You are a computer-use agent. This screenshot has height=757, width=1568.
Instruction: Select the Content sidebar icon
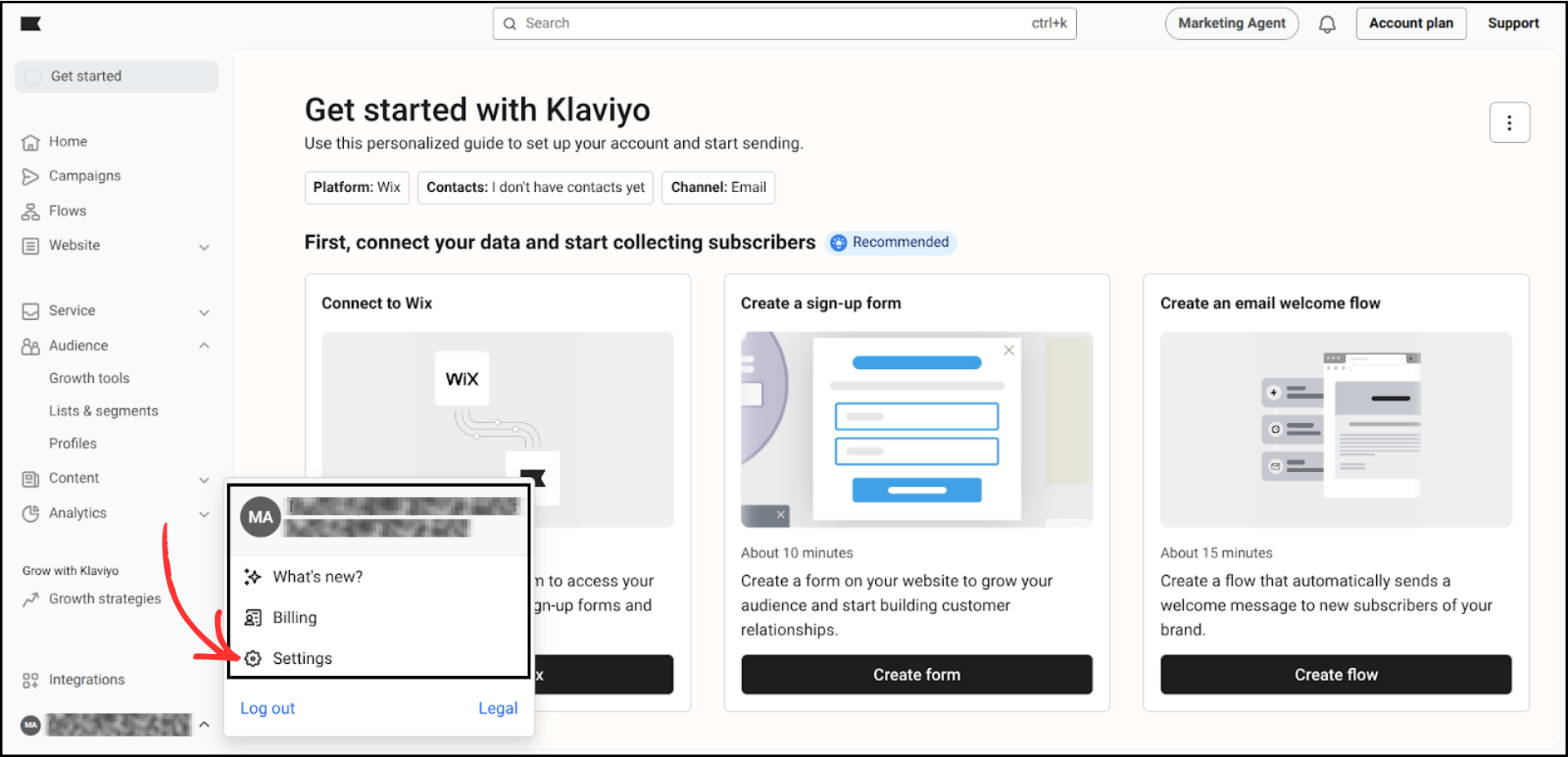[30, 478]
